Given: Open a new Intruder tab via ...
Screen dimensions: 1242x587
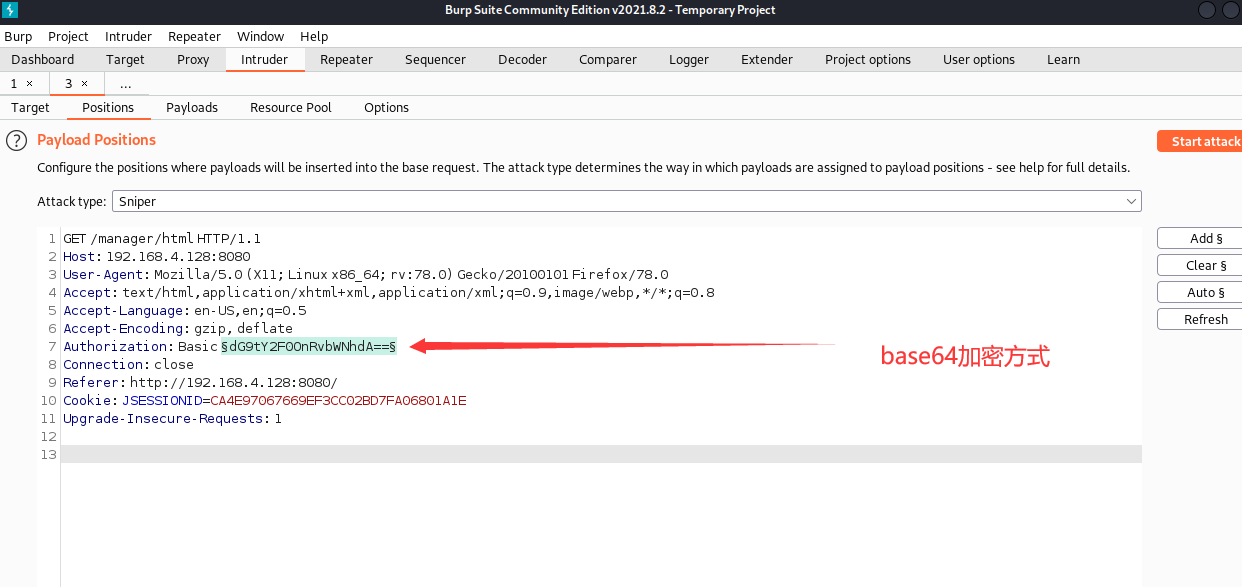Looking at the screenshot, I should (x=125, y=84).
